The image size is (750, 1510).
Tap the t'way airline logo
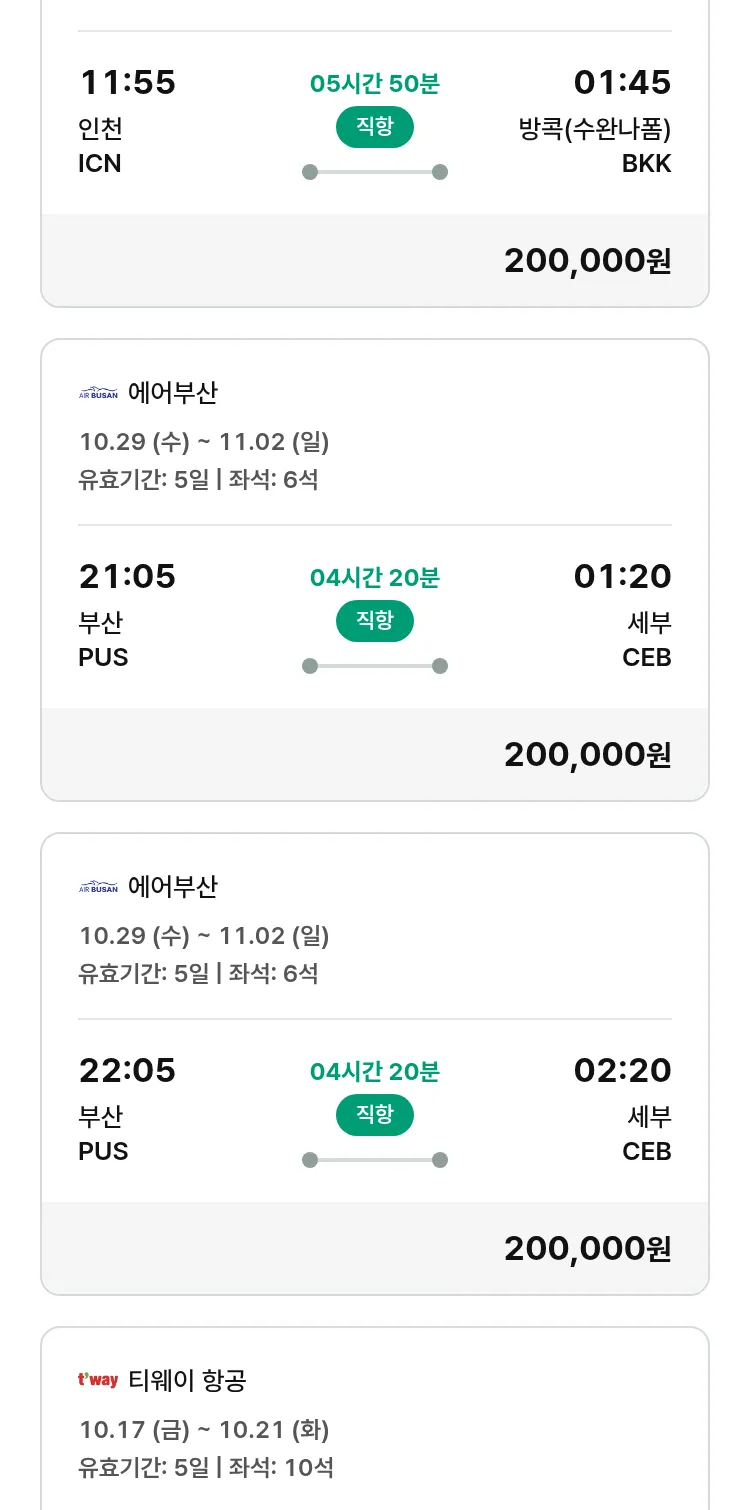tap(98, 1381)
